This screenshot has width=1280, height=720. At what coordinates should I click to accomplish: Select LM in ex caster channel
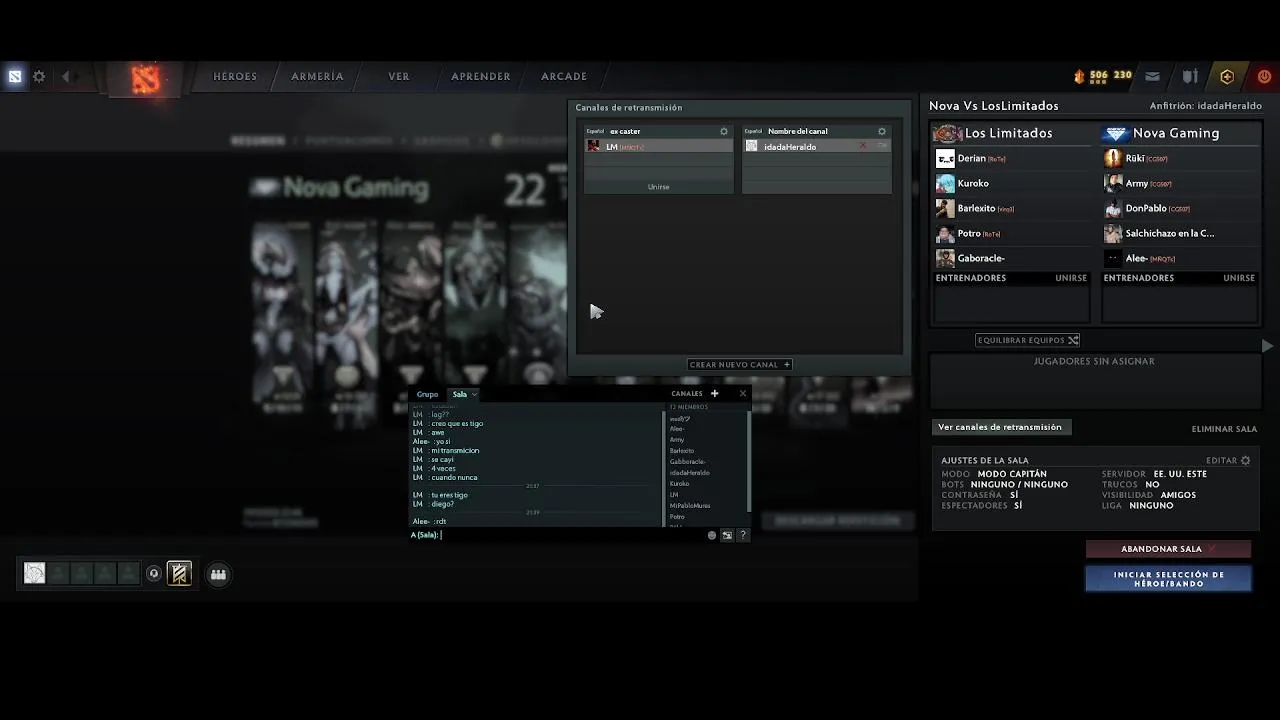(x=658, y=146)
